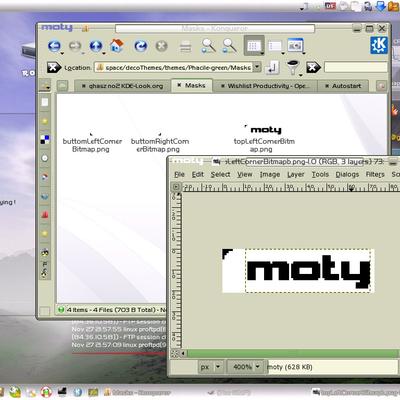
Task: Select the Masks tab
Action: (x=192, y=85)
